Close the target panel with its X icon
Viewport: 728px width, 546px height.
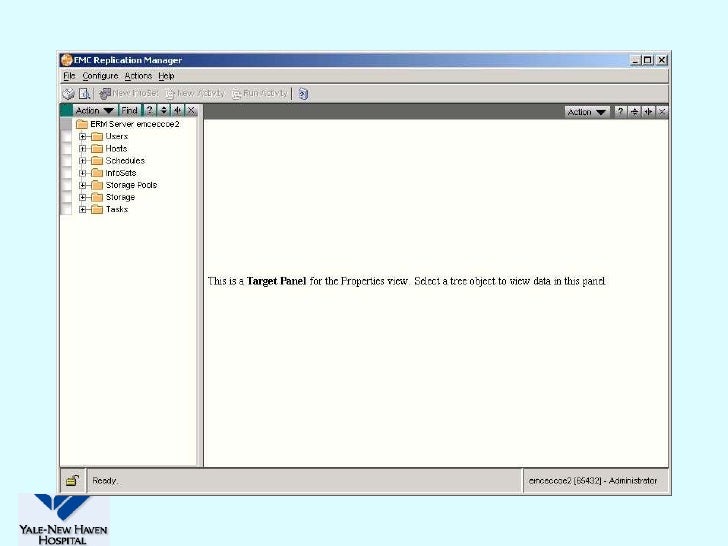pyautogui.click(x=662, y=112)
